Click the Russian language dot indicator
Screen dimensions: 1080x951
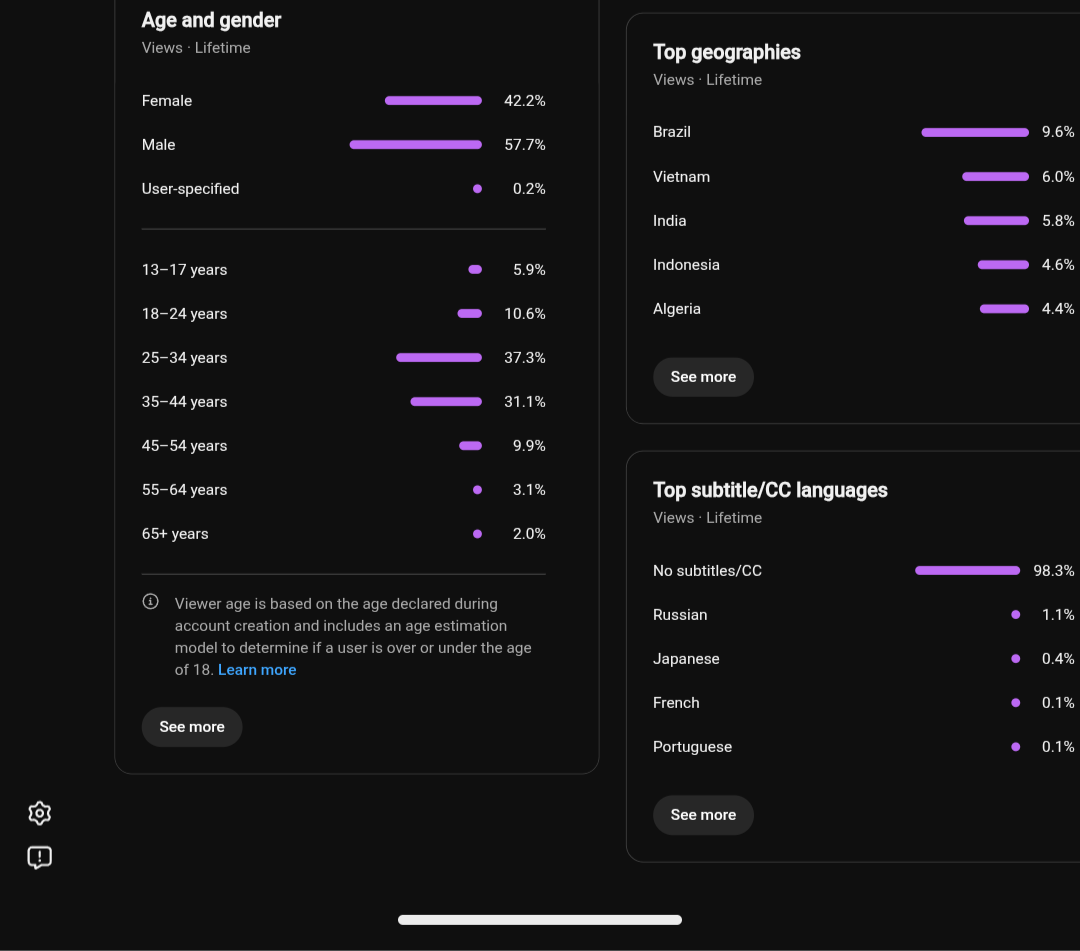1015,614
